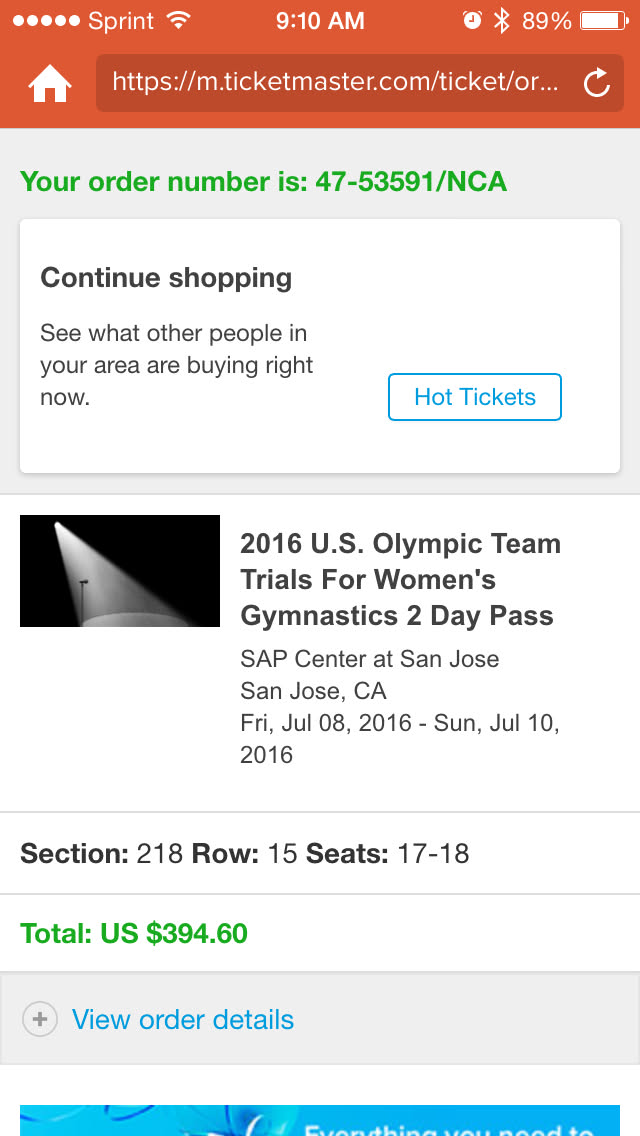The width and height of the screenshot is (640, 1136).
Task: Open the spotlight event thumbnail image
Action: (120, 571)
